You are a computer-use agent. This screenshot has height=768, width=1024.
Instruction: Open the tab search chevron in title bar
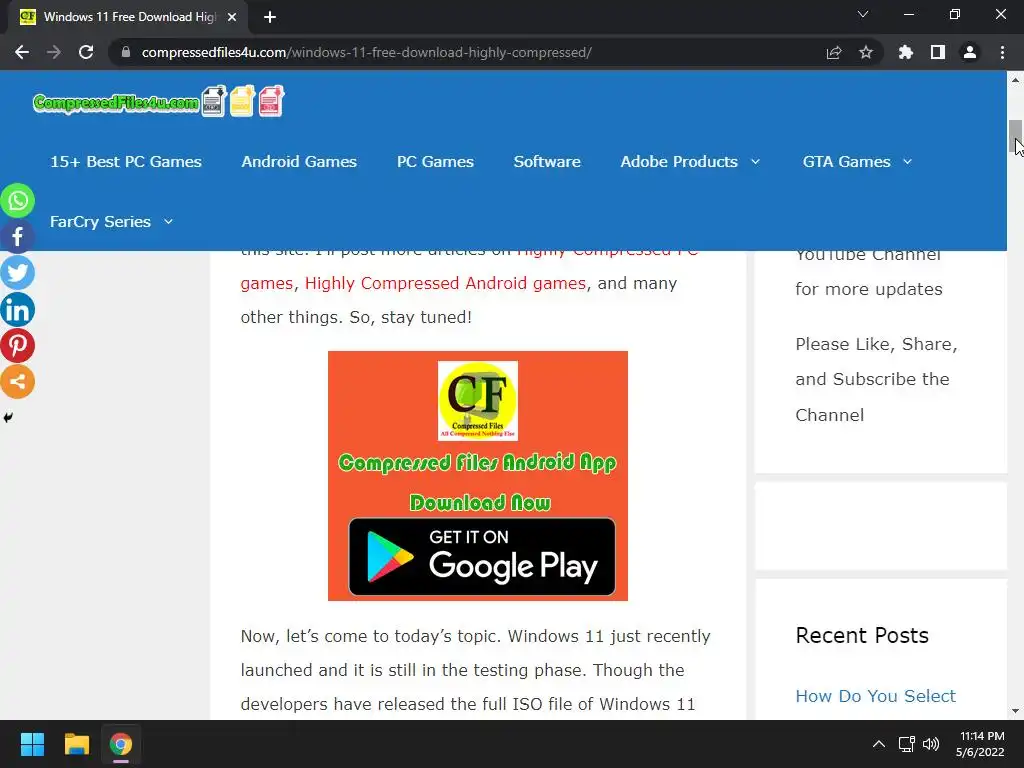coord(863,14)
